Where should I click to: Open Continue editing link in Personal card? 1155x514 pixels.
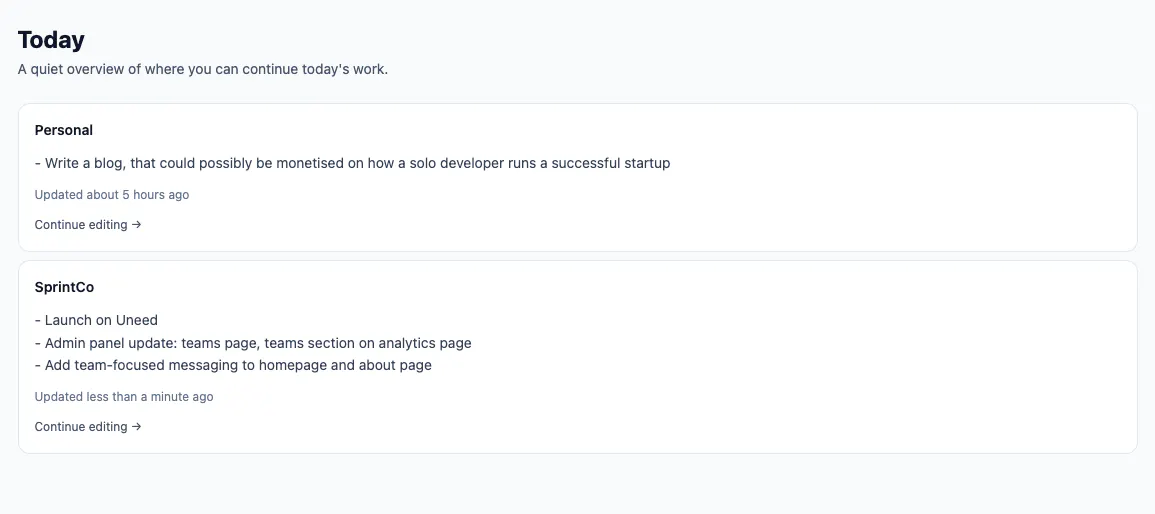pyautogui.click(x=88, y=225)
